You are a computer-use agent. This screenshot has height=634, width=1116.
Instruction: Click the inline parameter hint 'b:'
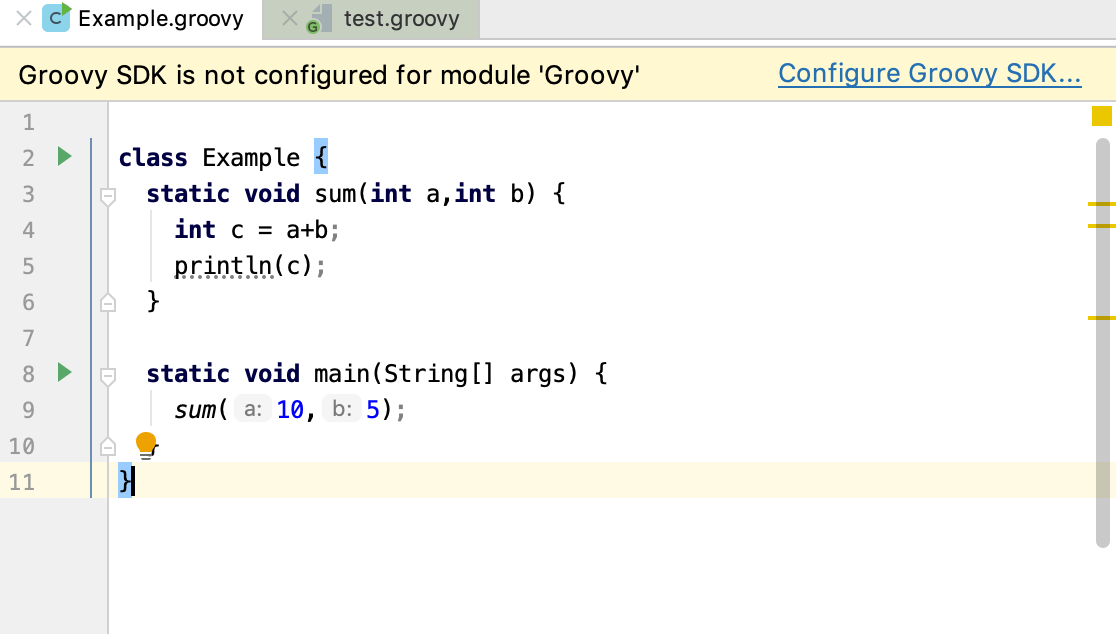point(342,409)
